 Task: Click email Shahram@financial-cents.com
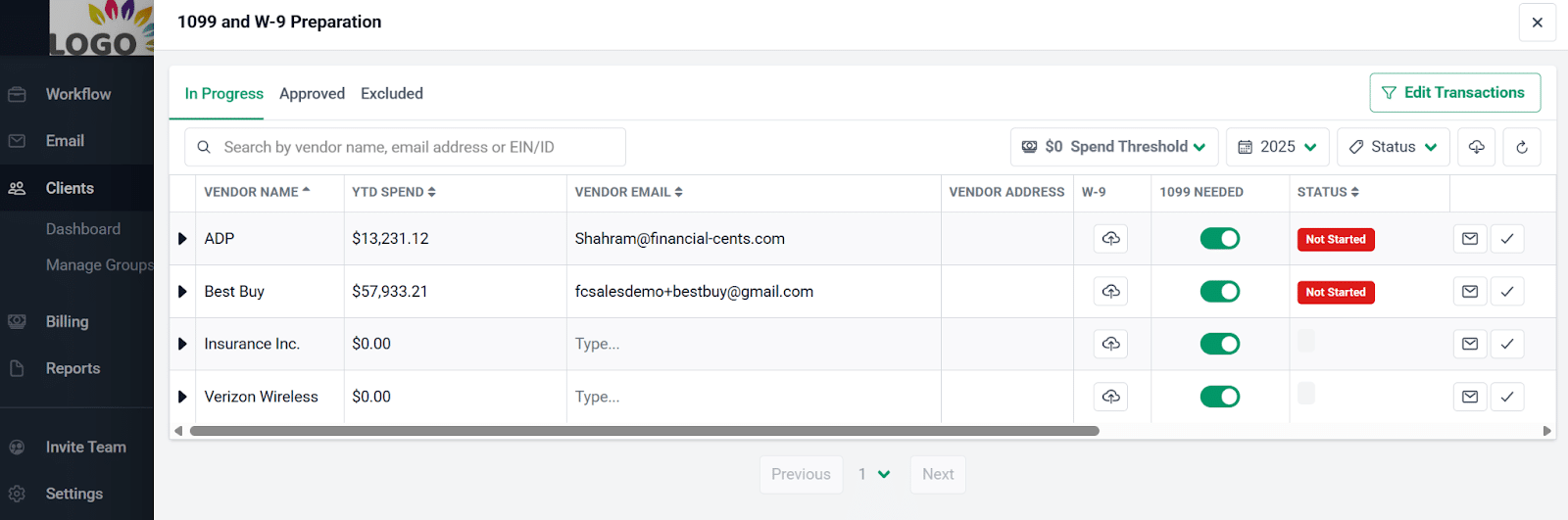click(679, 239)
